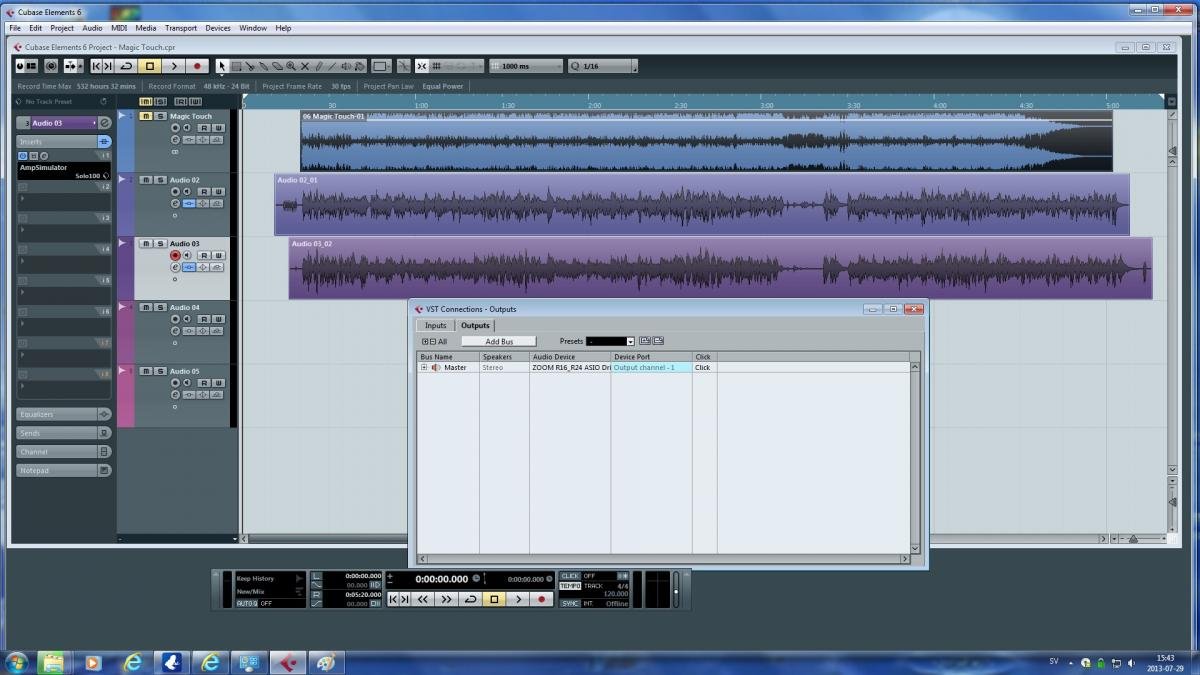Open the Transport menu
Screen dimensions: 1200x675
pyautogui.click(x=180, y=28)
